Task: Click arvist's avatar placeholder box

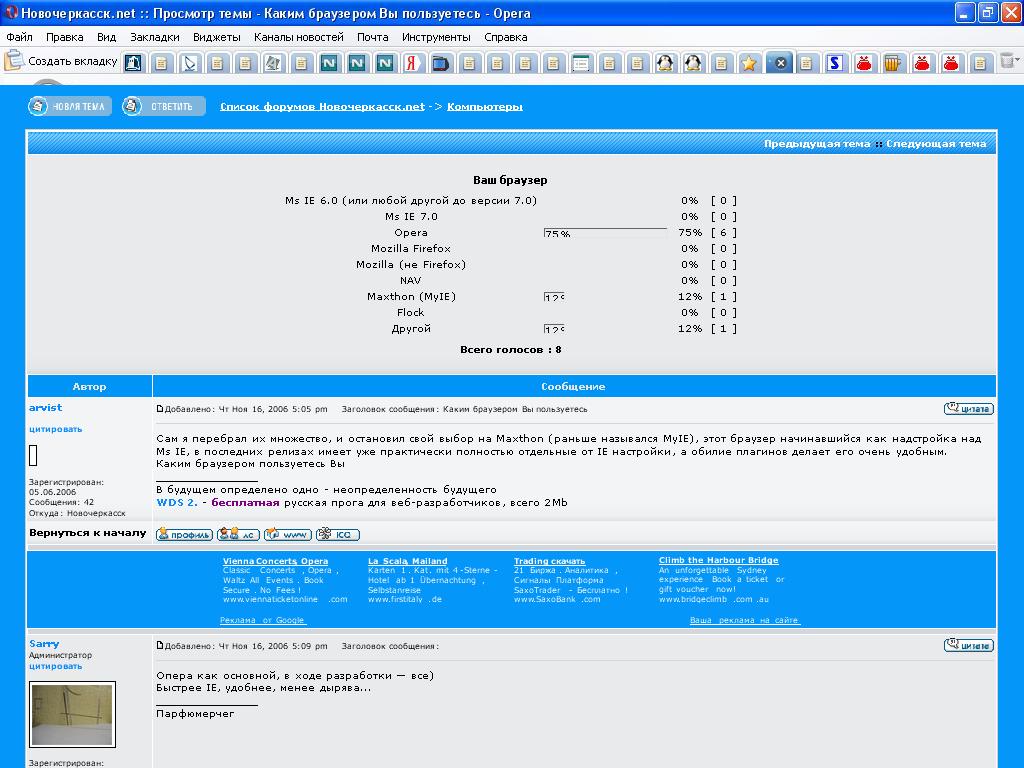Action: click(33, 455)
